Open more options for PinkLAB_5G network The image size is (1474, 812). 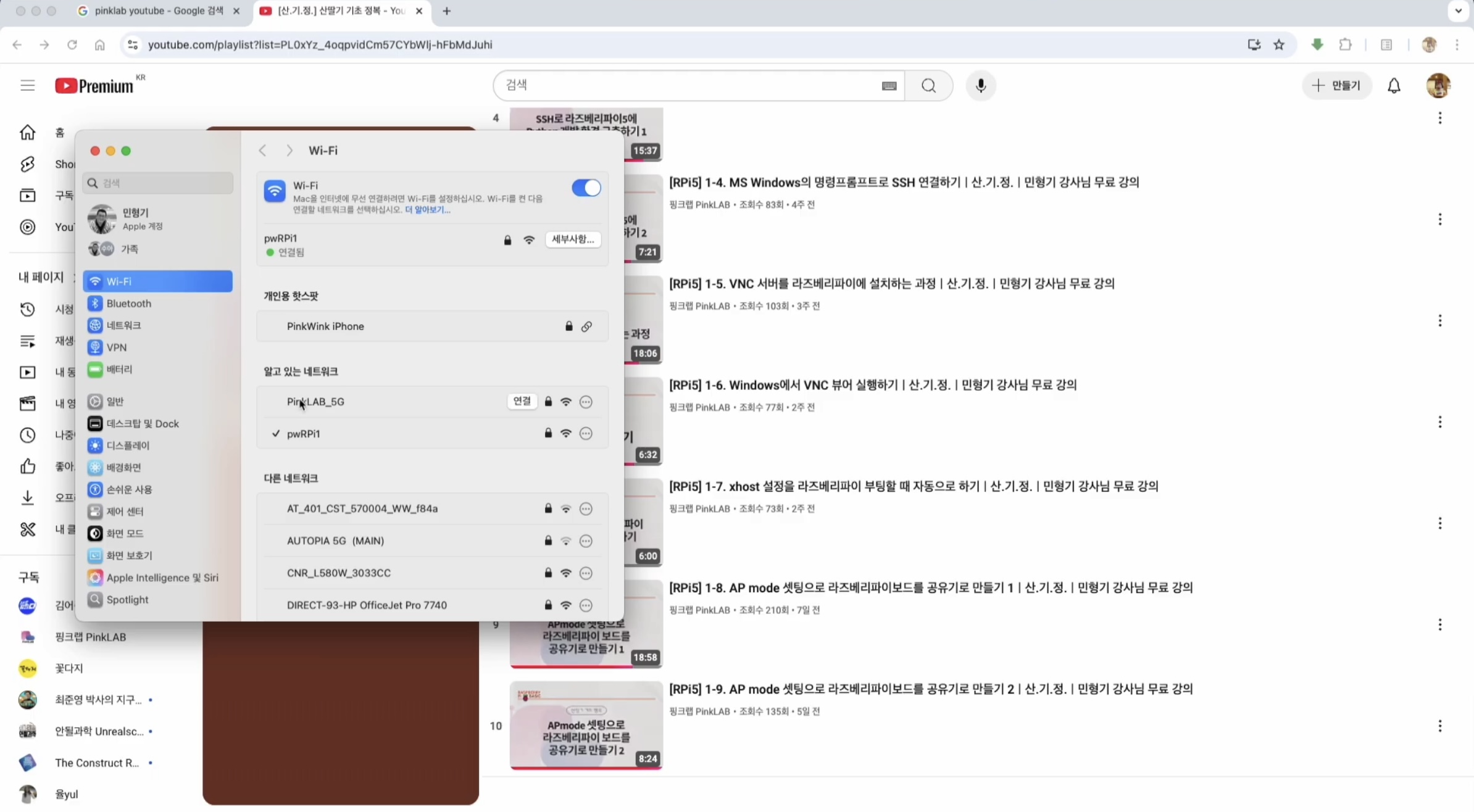(x=586, y=402)
